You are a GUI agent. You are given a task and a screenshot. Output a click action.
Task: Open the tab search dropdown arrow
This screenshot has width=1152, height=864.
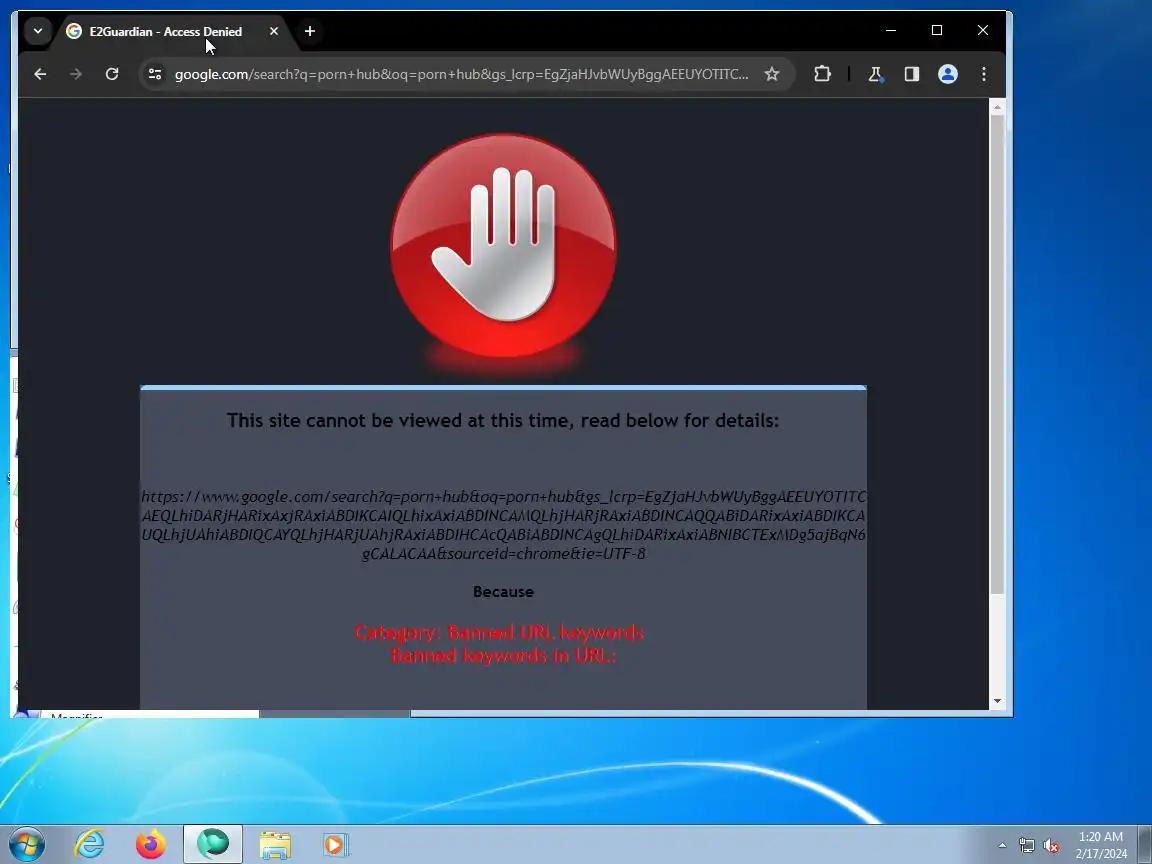coord(37,31)
